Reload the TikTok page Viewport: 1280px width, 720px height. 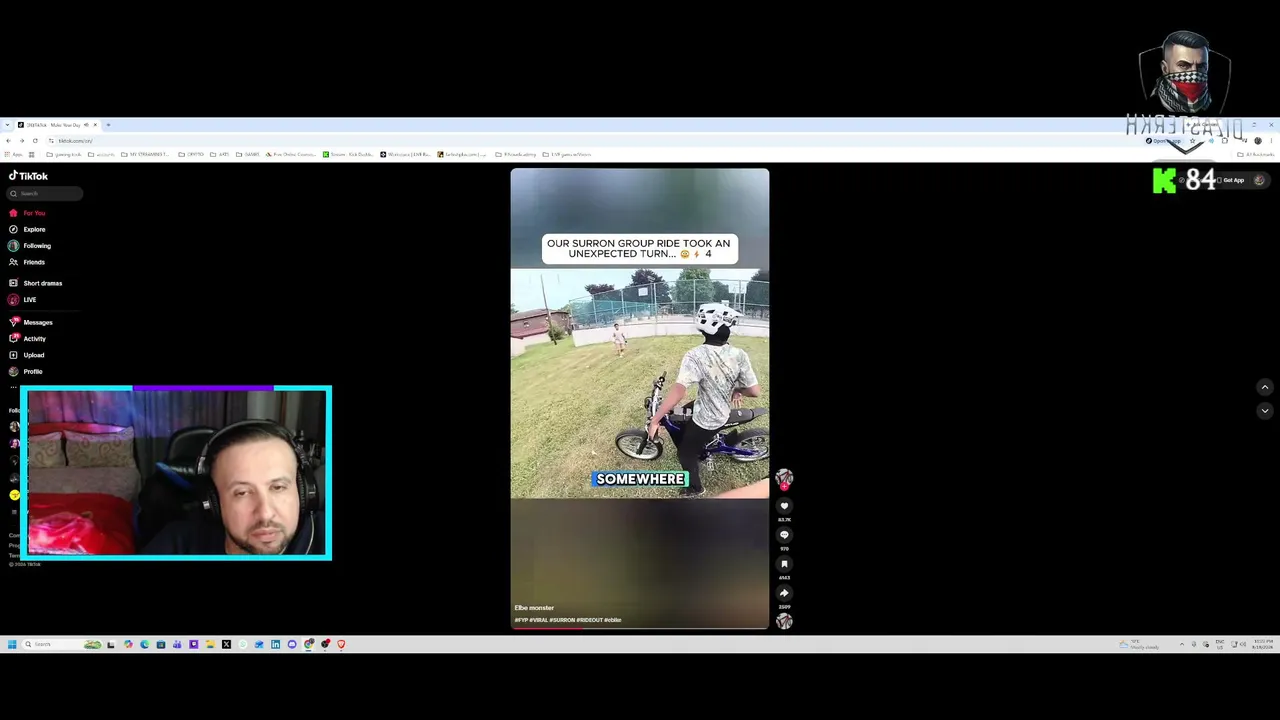pyautogui.click(x=35, y=140)
